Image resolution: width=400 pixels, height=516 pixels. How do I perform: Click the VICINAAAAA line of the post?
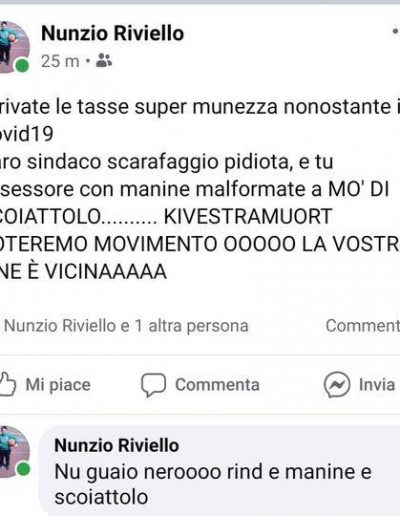83,271
